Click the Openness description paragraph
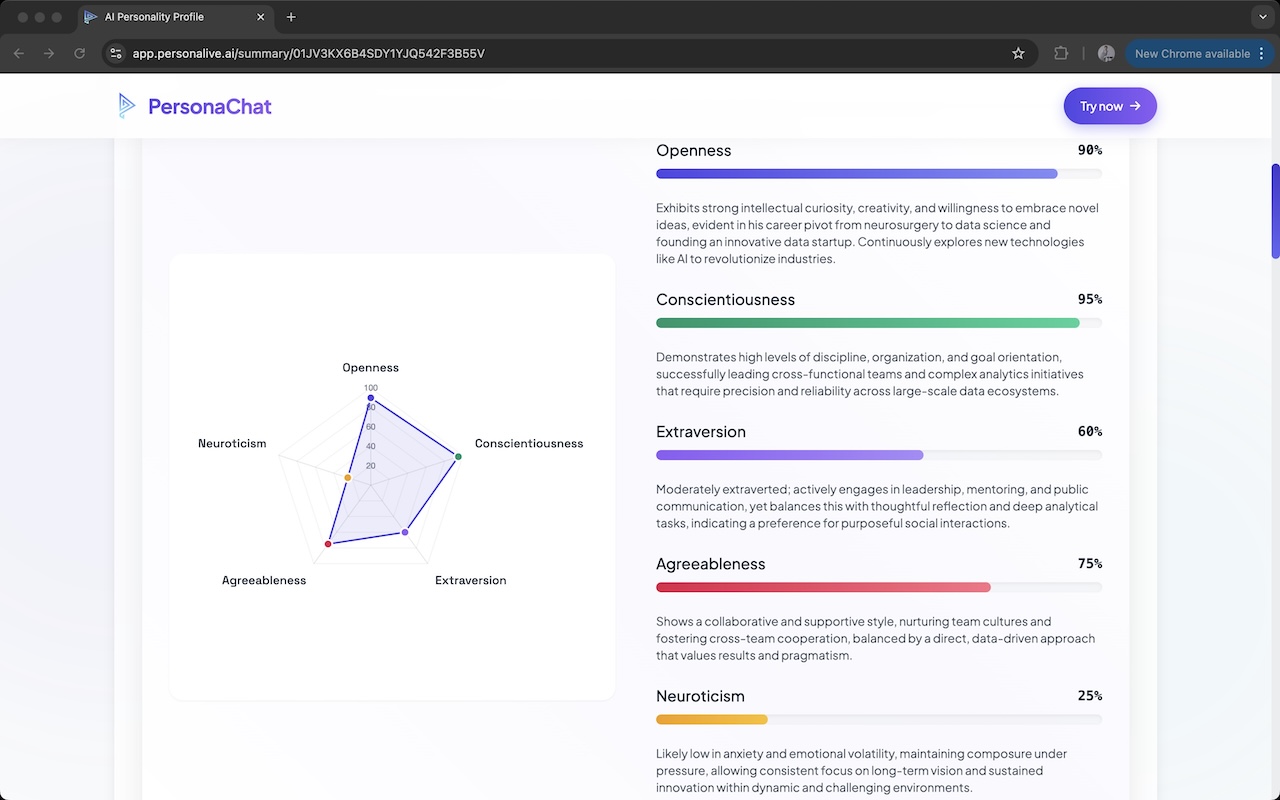 tap(877, 233)
